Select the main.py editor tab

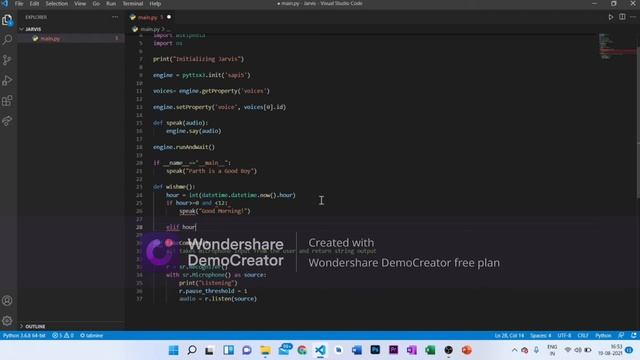click(149, 17)
